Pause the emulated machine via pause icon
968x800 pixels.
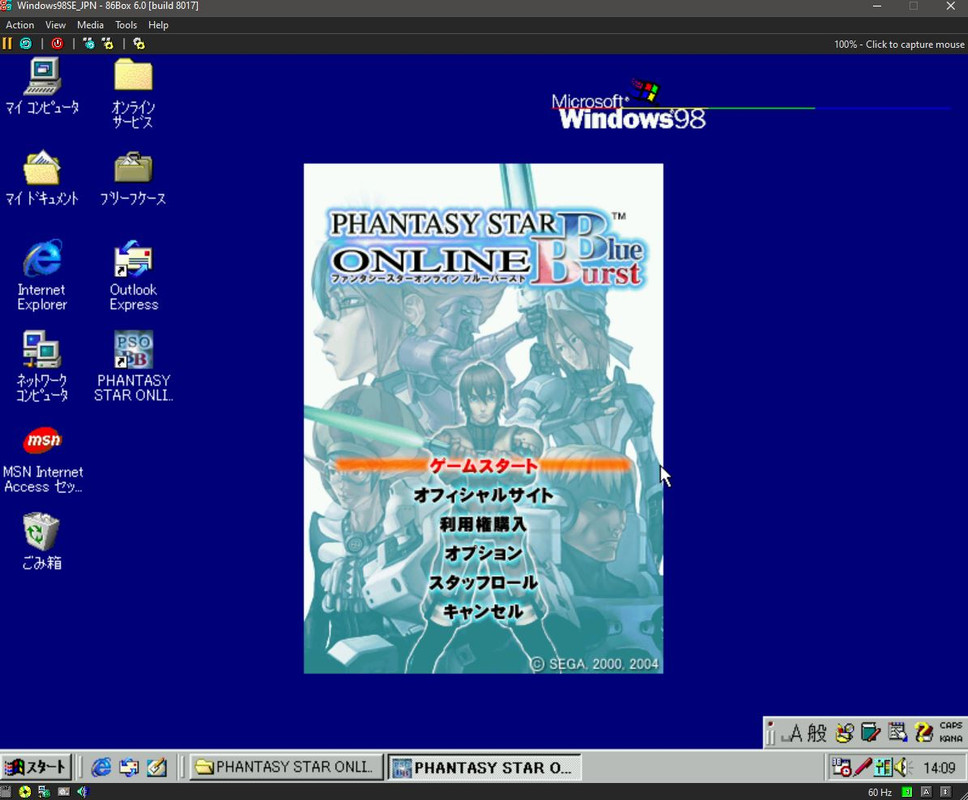[7, 44]
